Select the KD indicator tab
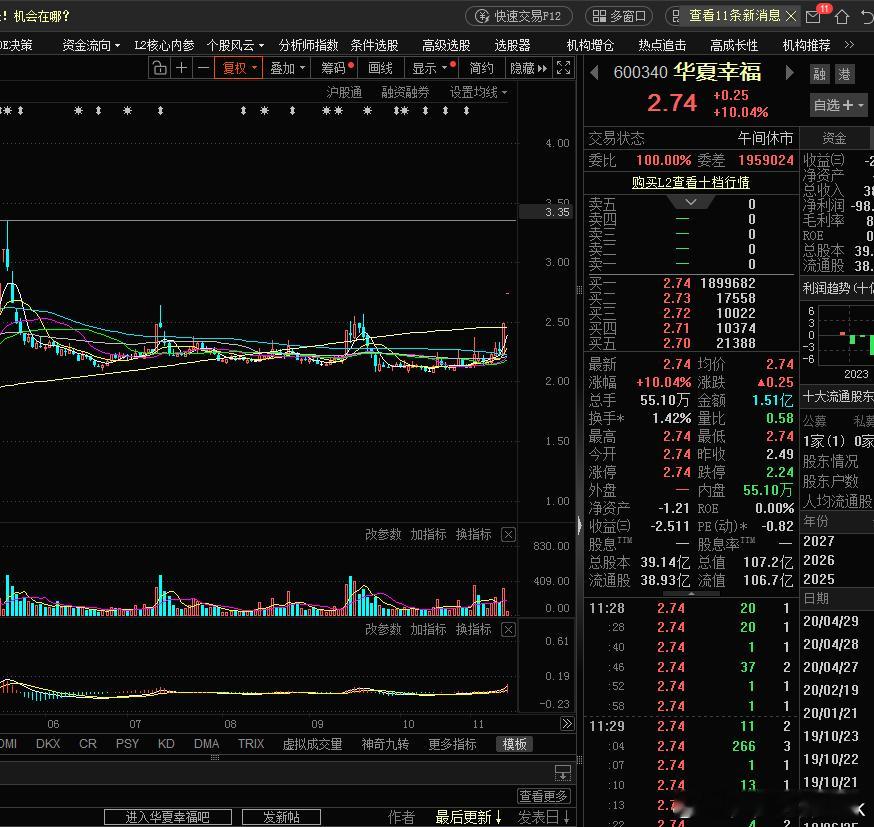Image resolution: width=874 pixels, height=827 pixels. click(x=166, y=744)
